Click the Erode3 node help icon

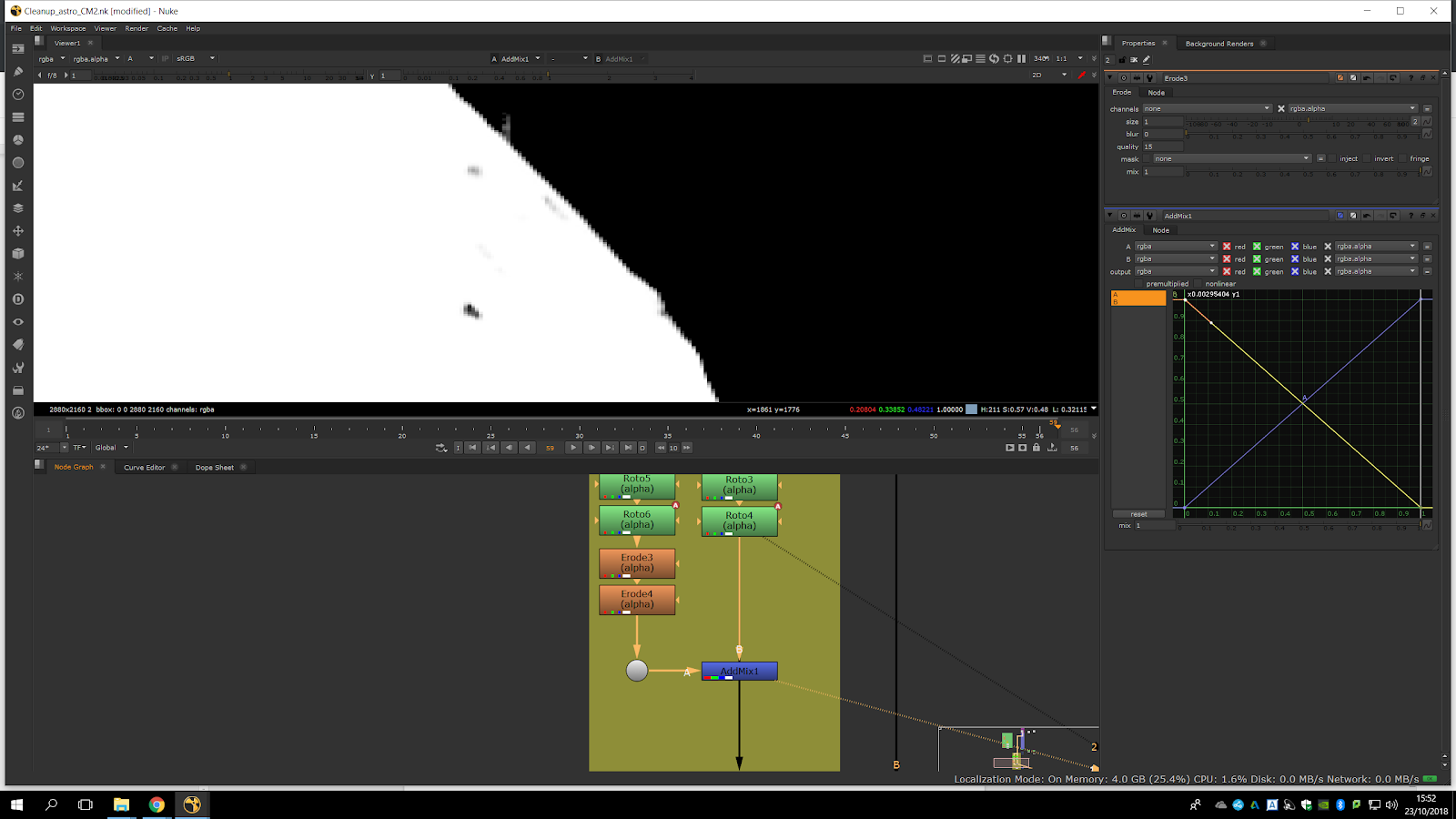tap(1410, 78)
